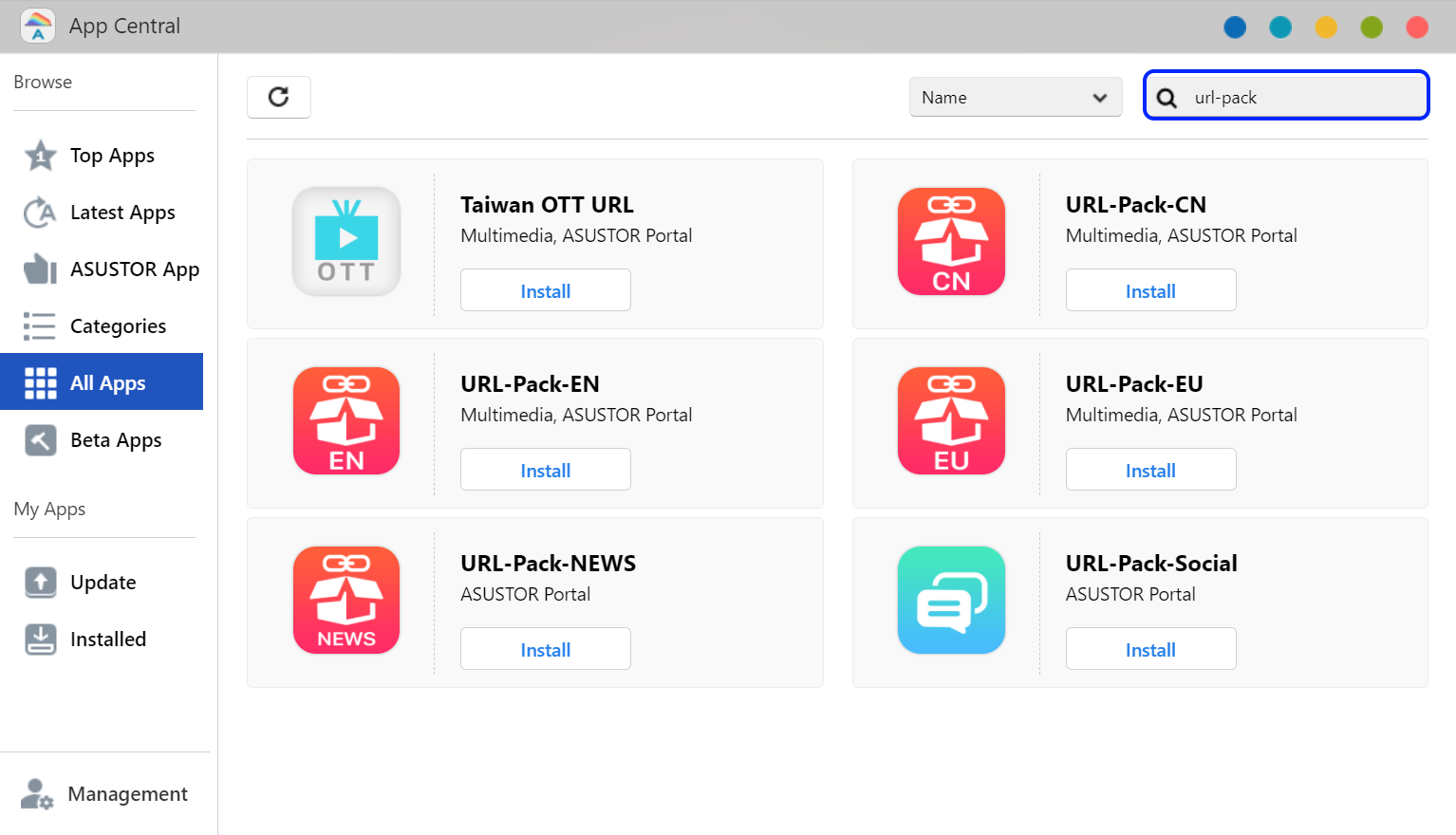Image resolution: width=1456 pixels, height=835 pixels.
Task: Open Management settings
Action: pyautogui.click(x=104, y=793)
